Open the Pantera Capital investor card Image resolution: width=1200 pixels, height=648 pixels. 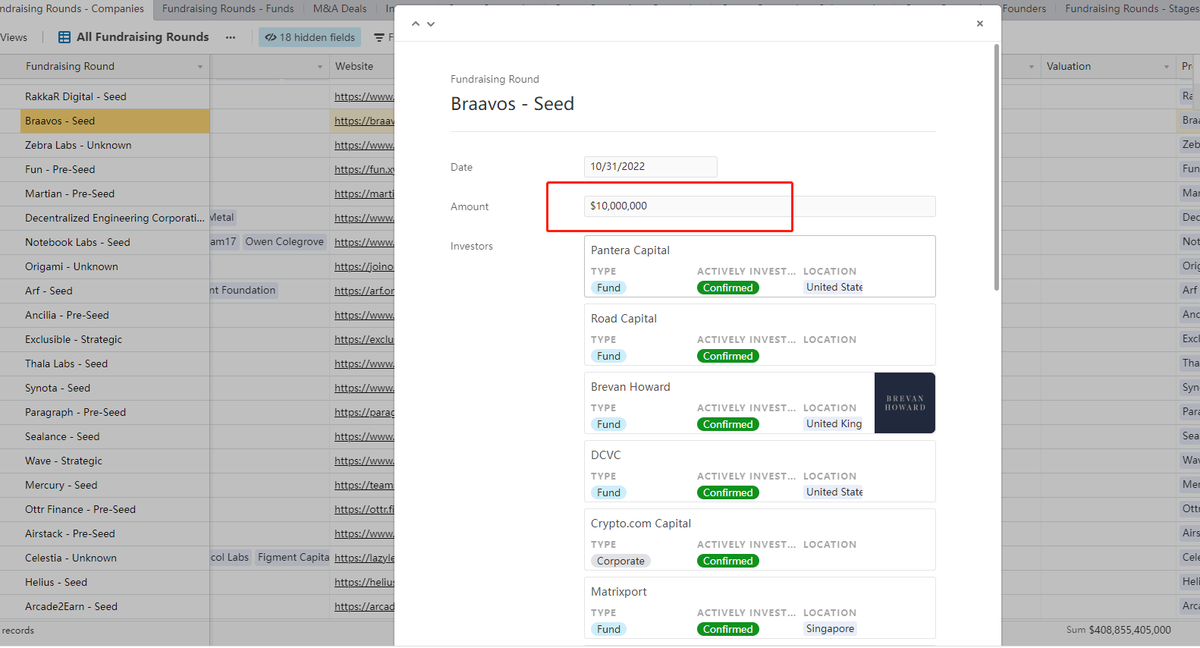(x=759, y=266)
